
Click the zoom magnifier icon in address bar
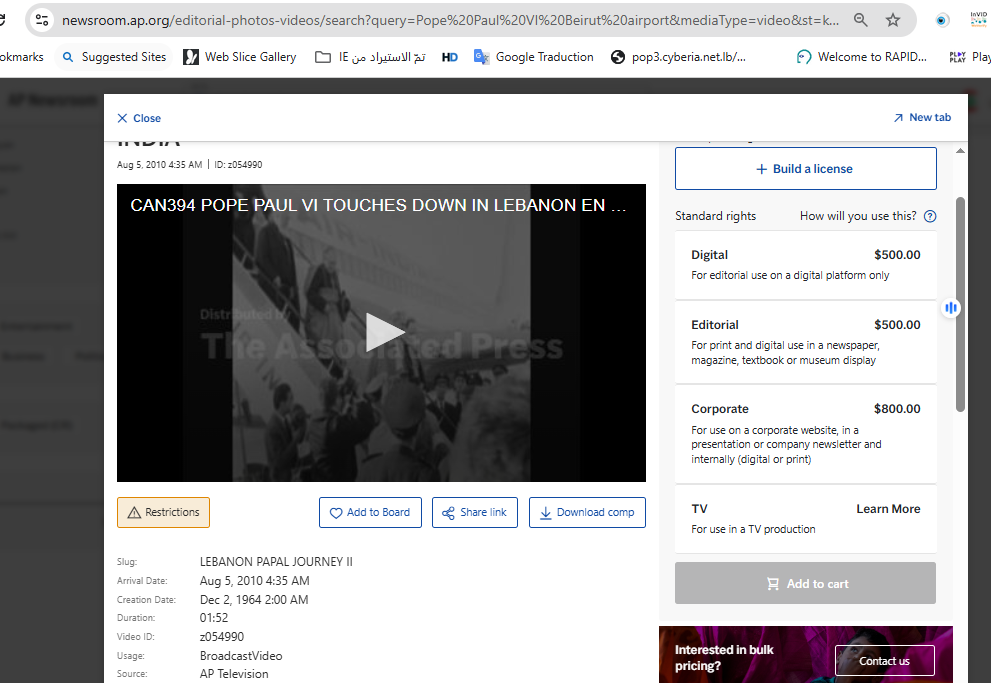[x=860, y=20]
